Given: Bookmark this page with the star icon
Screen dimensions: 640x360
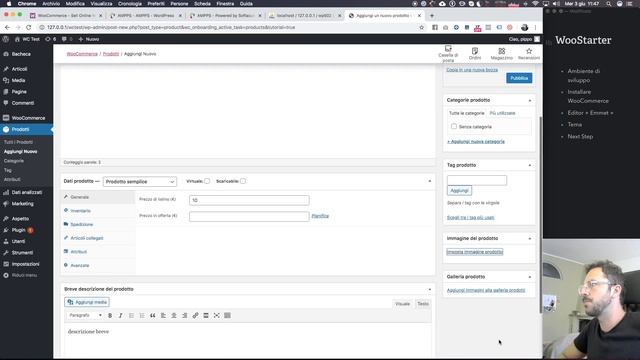Looking at the screenshot, I should 422,27.
